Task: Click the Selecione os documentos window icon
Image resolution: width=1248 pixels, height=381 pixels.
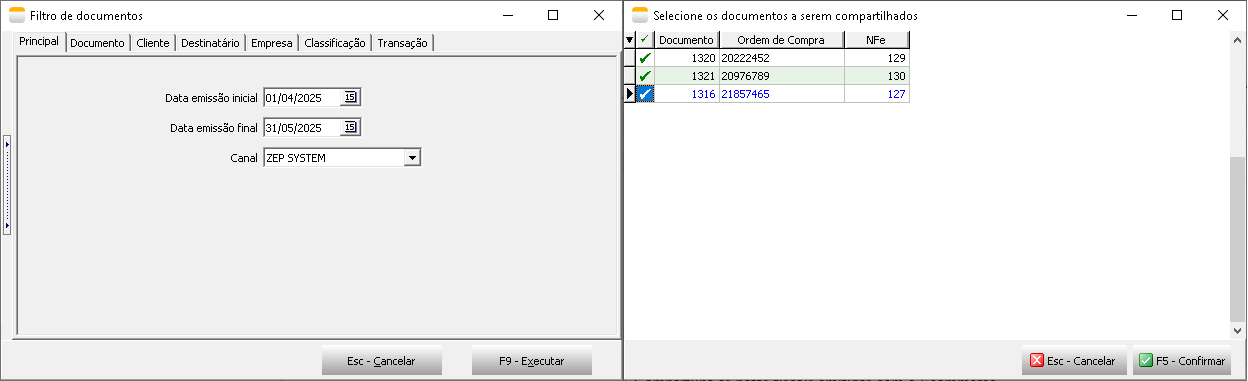Action: pos(640,15)
